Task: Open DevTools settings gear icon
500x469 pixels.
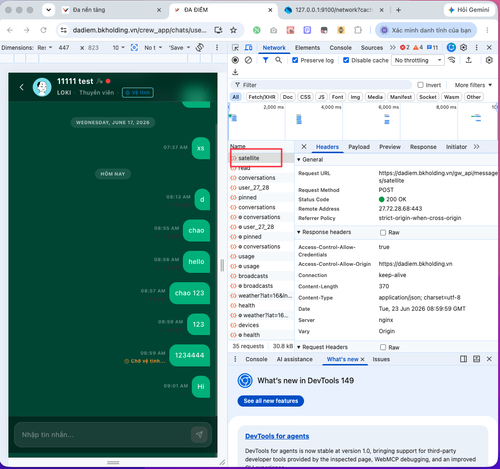Action: (463, 47)
